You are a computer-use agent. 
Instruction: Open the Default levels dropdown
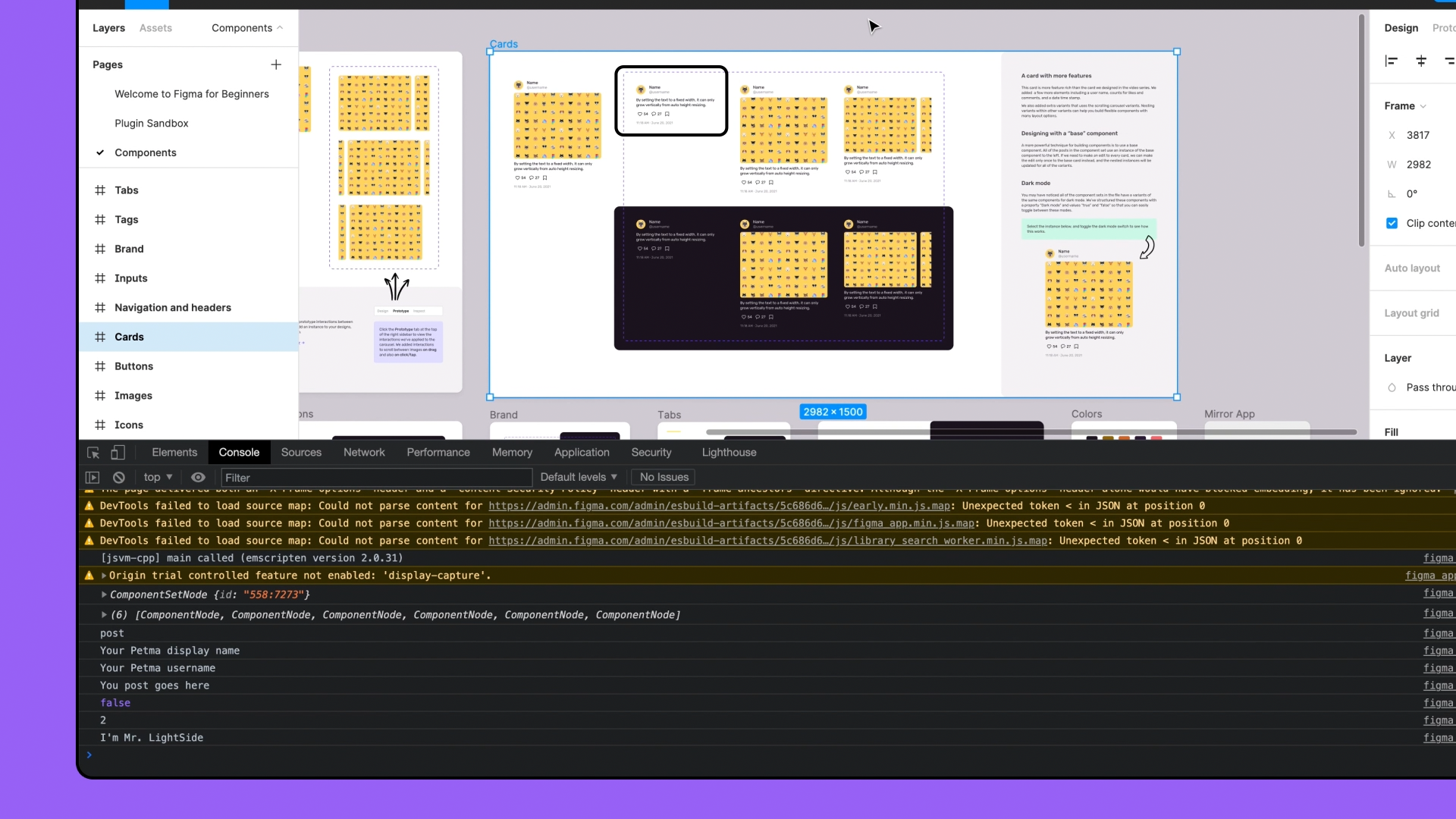pyautogui.click(x=579, y=477)
